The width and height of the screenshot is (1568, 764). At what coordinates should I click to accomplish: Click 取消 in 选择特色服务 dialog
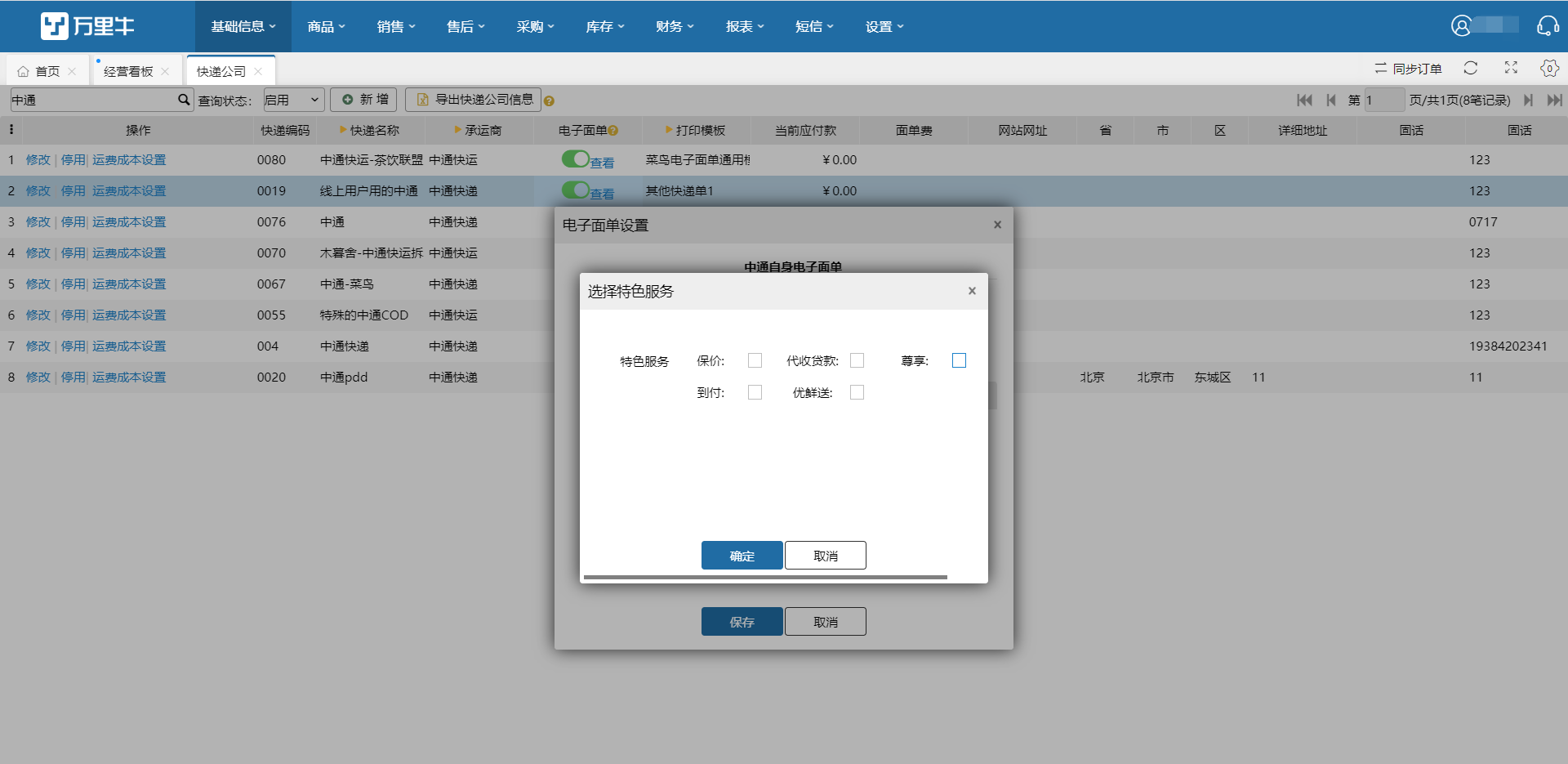825,556
